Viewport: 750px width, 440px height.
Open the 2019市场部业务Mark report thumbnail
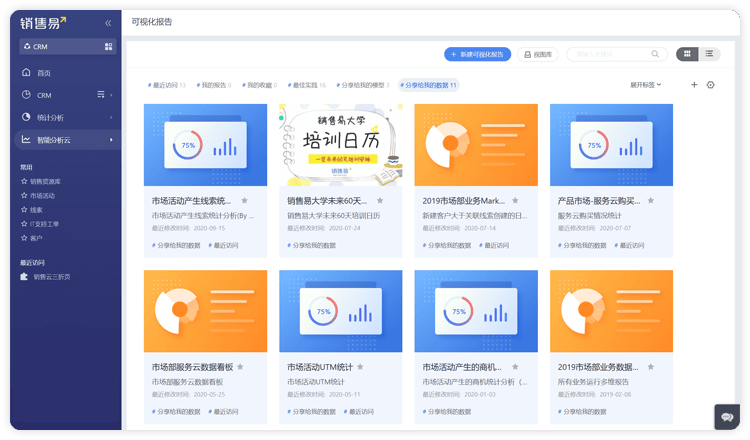(x=476, y=145)
